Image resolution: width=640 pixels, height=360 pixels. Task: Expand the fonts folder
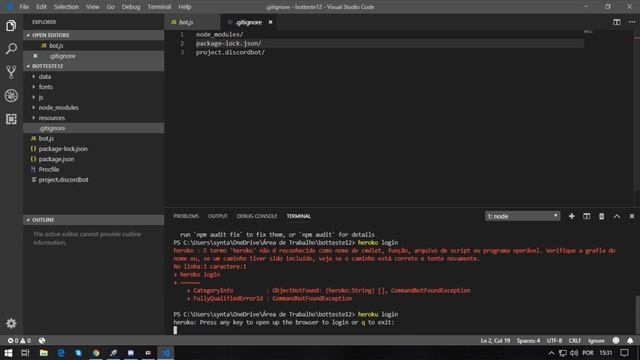click(x=94, y=87)
